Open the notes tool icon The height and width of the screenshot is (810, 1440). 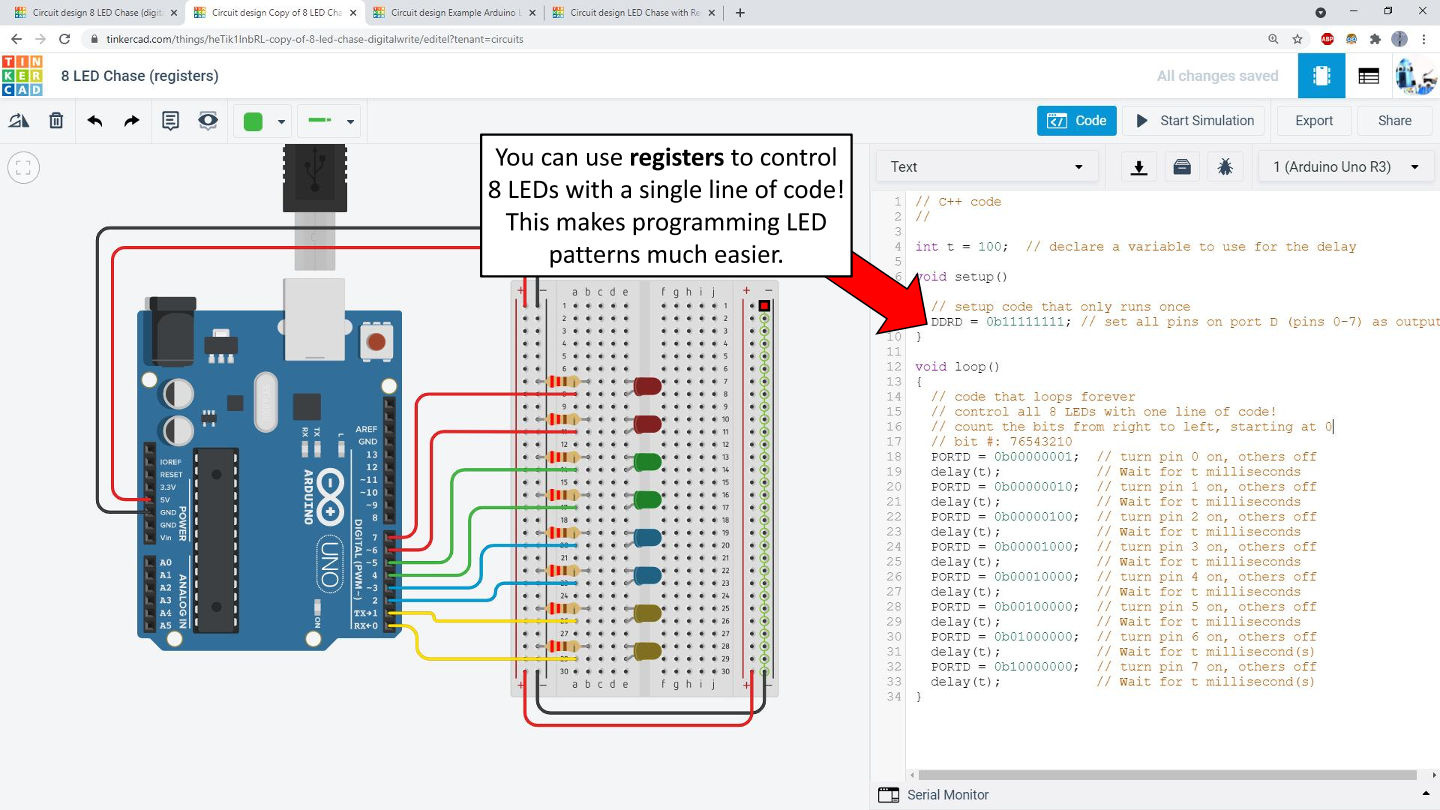[171, 121]
